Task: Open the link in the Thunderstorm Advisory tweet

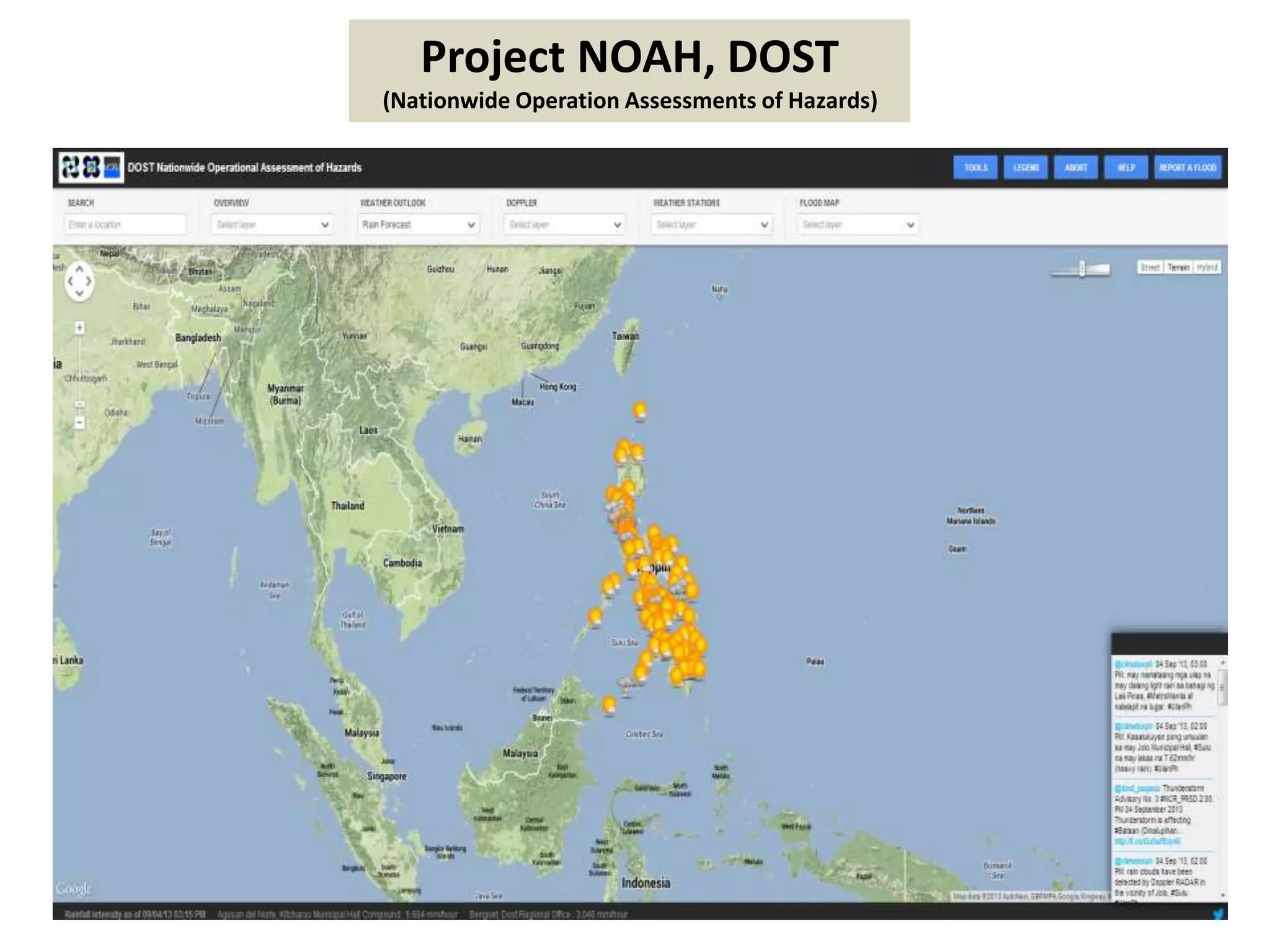Action: point(1147,842)
